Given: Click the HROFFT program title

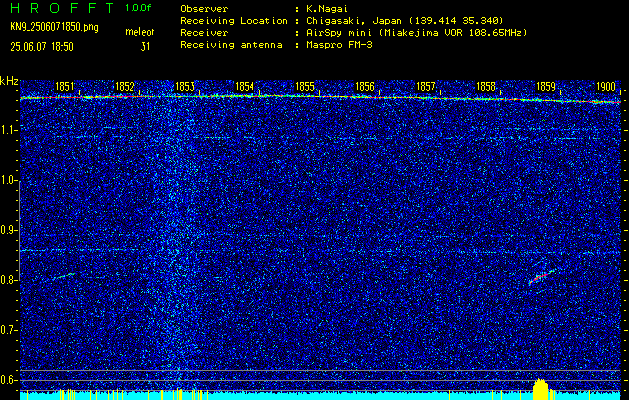Looking at the screenshot, I should pos(63,8).
